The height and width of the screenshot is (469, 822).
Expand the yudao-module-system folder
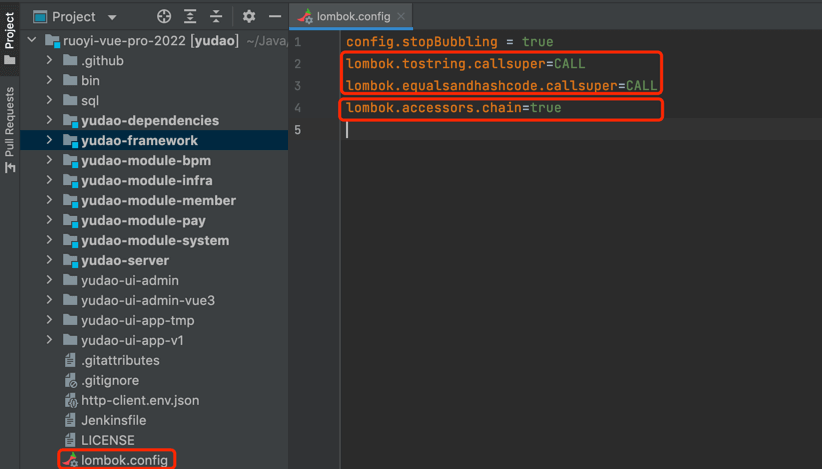coord(49,240)
